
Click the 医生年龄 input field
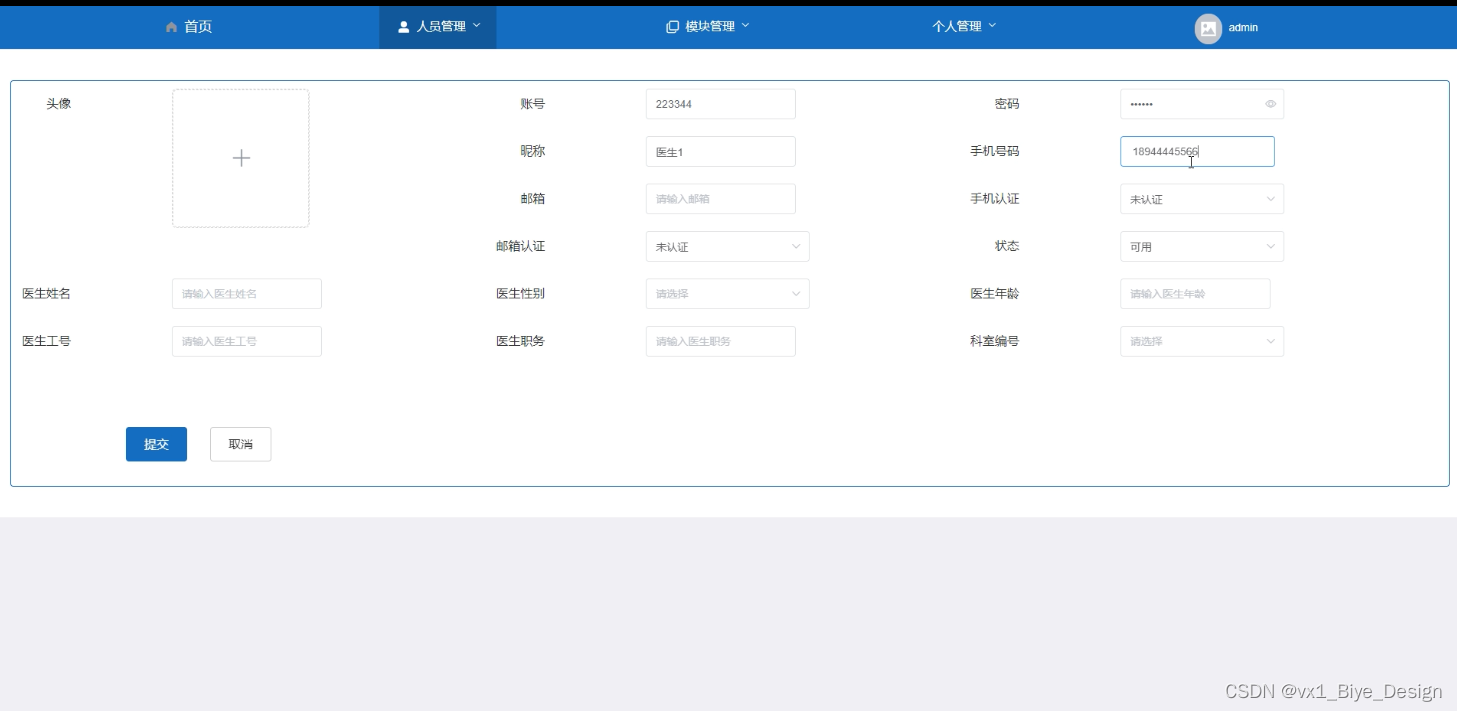pos(1195,294)
